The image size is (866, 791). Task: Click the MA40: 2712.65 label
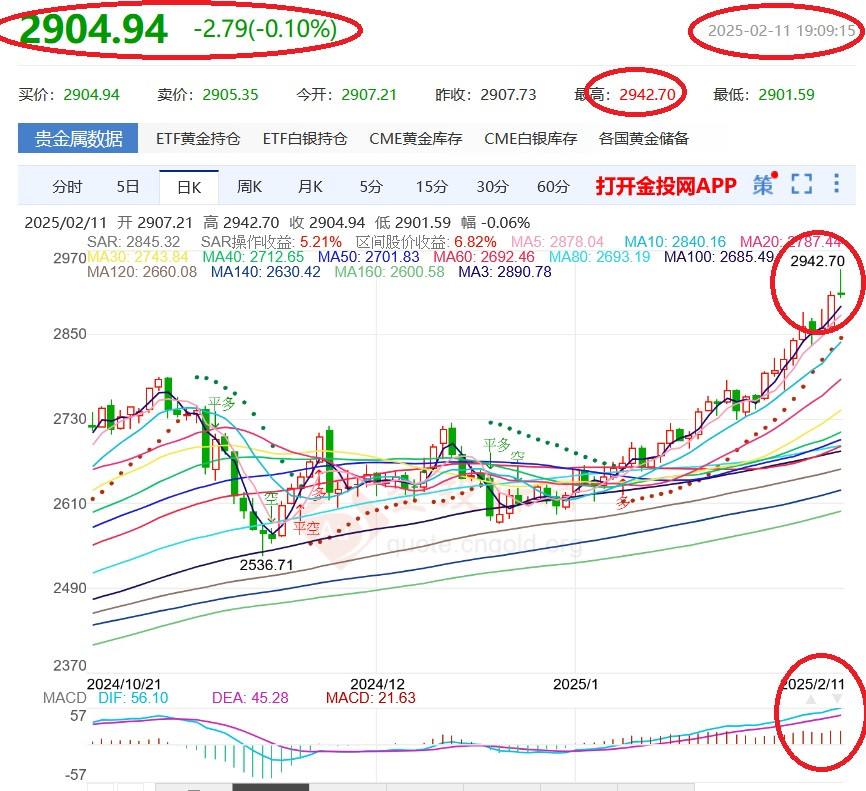pyautogui.click(x=253, y=257)
